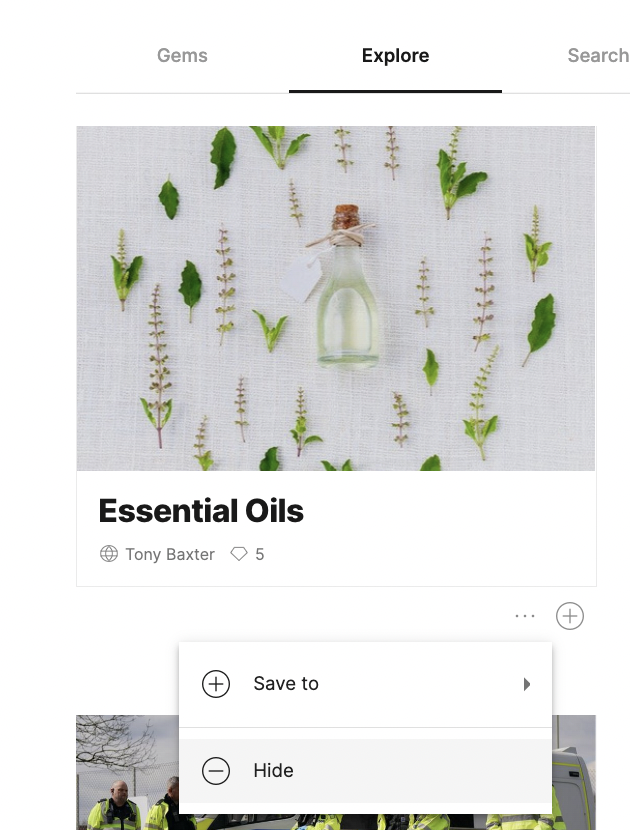Click the like count number 5
This screenshot has width=630, height=830.
[x=259, y=554]
